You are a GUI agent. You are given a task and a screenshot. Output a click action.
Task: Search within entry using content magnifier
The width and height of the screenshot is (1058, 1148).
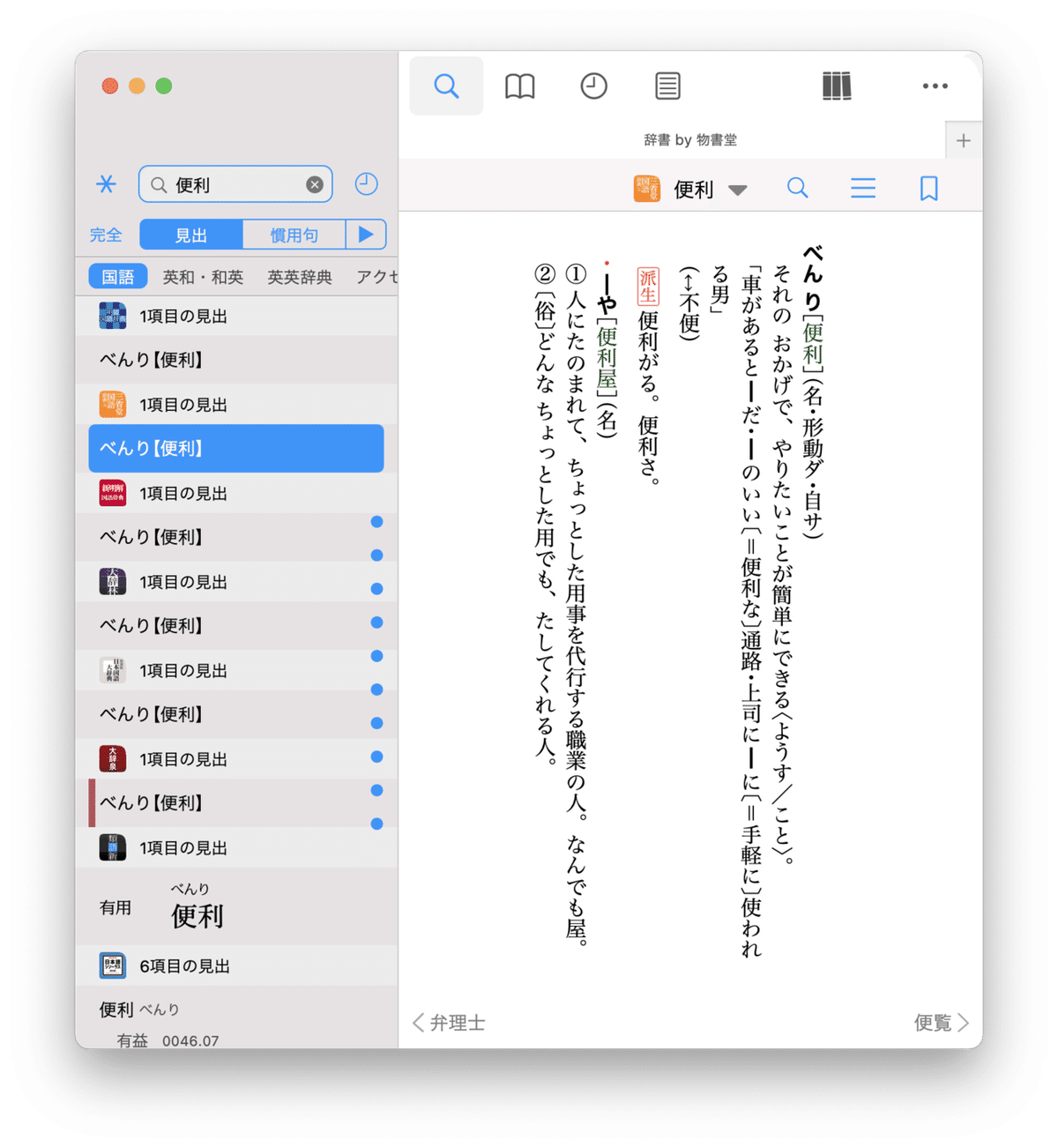(x=797, y=188)
